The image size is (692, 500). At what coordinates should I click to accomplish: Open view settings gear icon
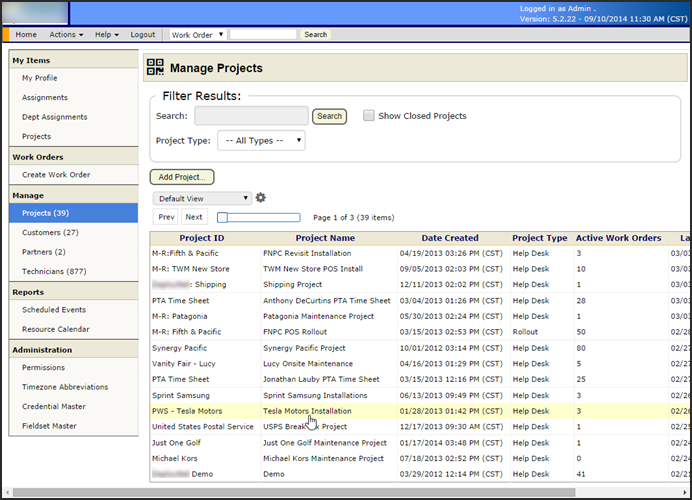coord(261,198)
